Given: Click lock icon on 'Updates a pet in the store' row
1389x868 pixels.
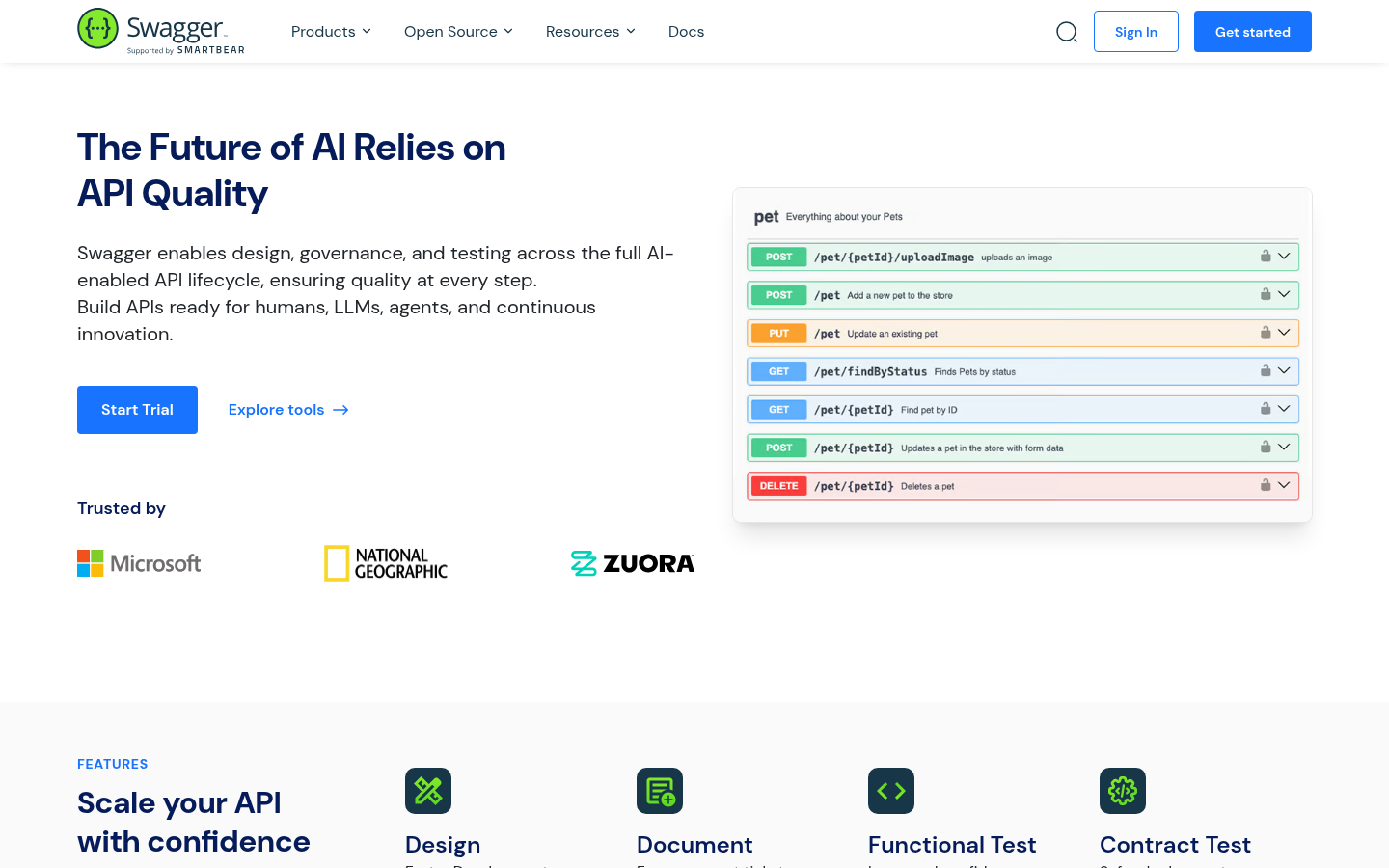Looking at the screenshot, I should coord(1266,448).
